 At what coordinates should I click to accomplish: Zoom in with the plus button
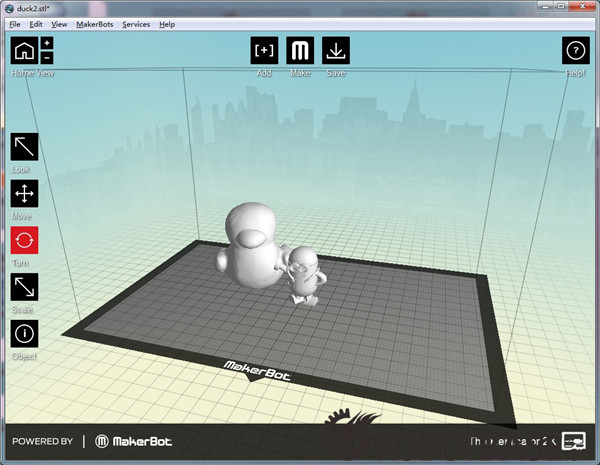pyautogui.click(x=47, y=43)
